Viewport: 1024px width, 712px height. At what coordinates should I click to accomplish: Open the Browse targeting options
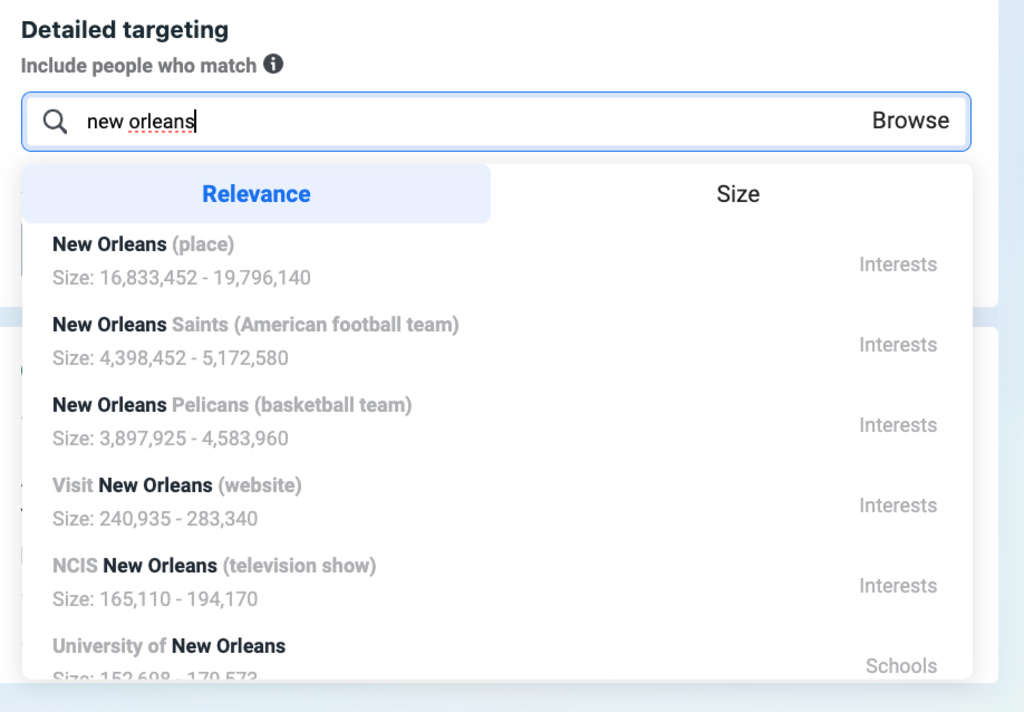click(x=910, y=121)
